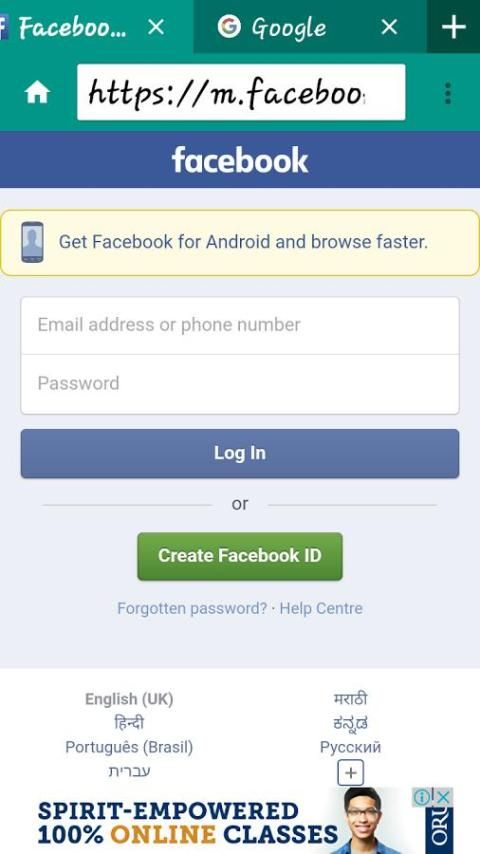Close the Facebook tab
The height and width of the screenshot is (854, 480).
click(x=156, y=27)
